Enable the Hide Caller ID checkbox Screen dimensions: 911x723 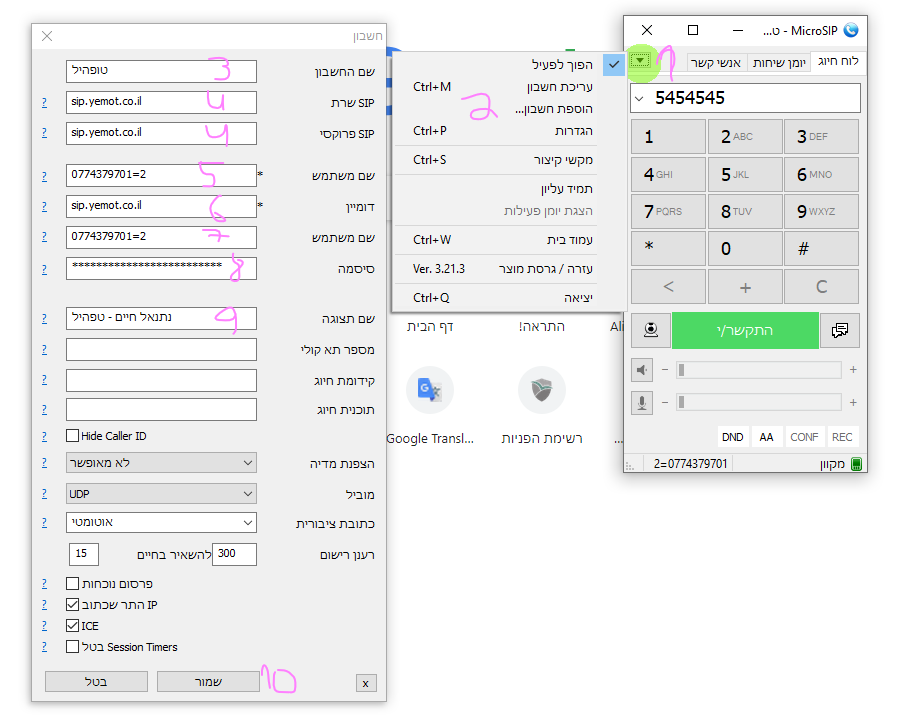[x=73, y=436]
